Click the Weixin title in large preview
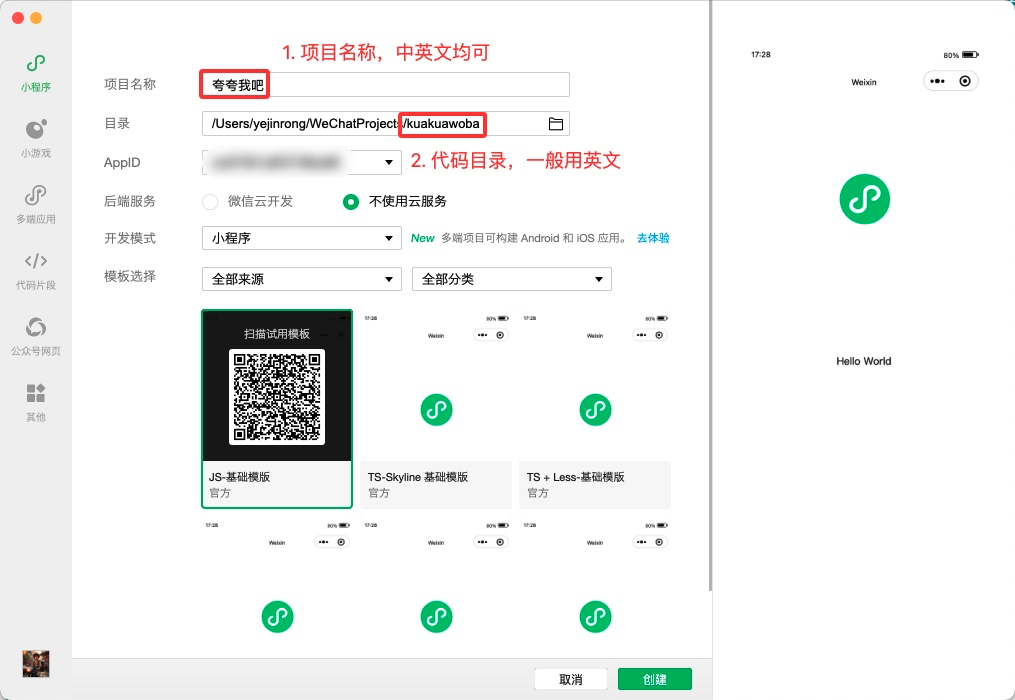The image size is (1015, 700). point(864,82)
